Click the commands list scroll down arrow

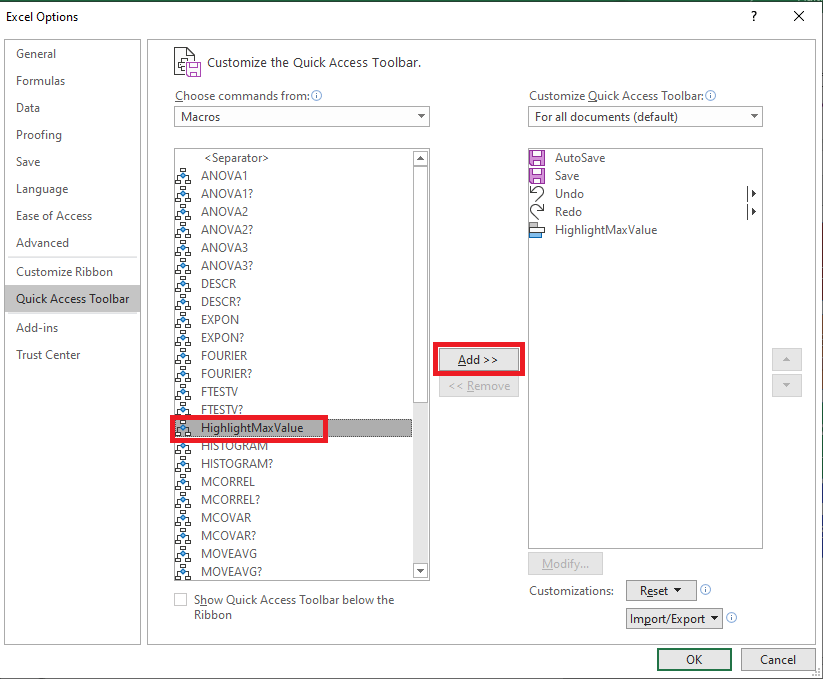coord(420,570)
